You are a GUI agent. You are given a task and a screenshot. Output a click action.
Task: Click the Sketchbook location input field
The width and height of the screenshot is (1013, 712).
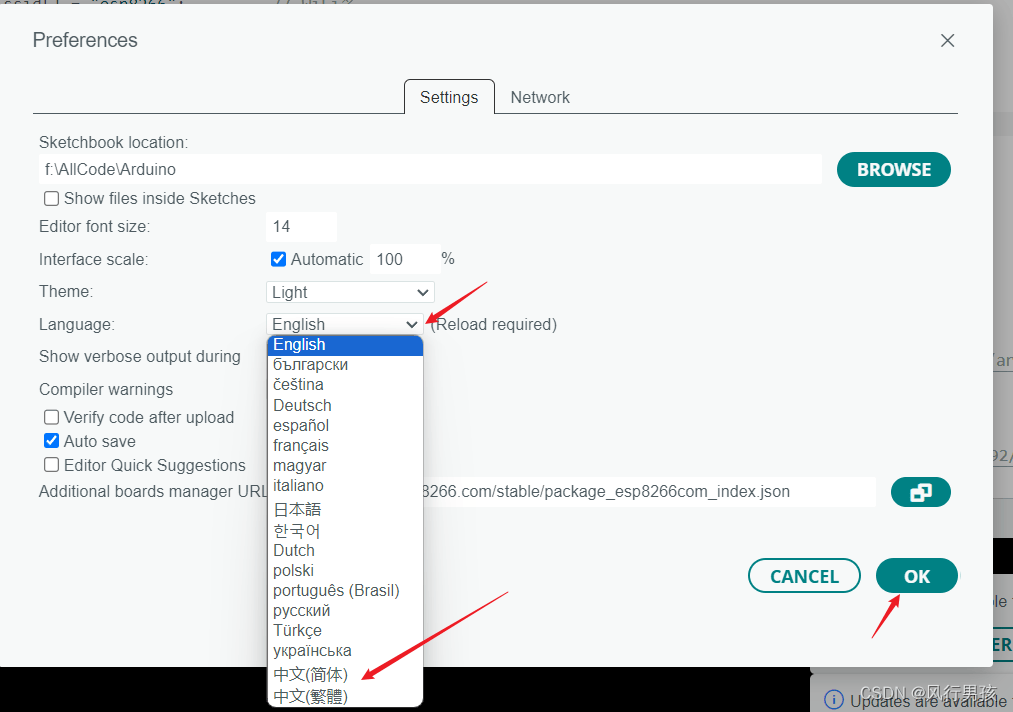pos(430,169)
